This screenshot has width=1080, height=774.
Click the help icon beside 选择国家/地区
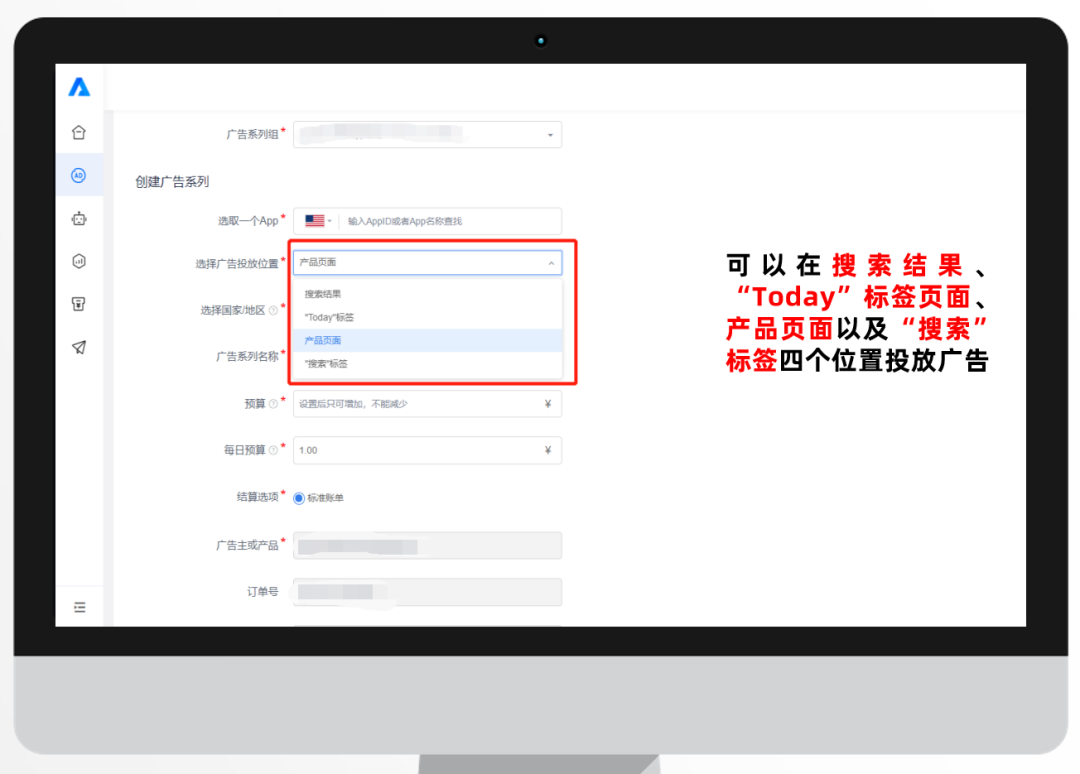[x=273, y=311]
